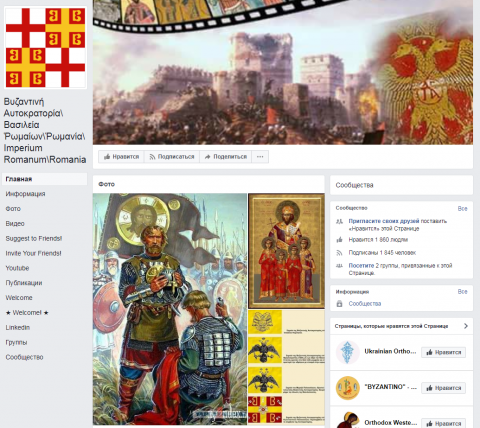Click the Сообщества link under Информация

[365, 304]
